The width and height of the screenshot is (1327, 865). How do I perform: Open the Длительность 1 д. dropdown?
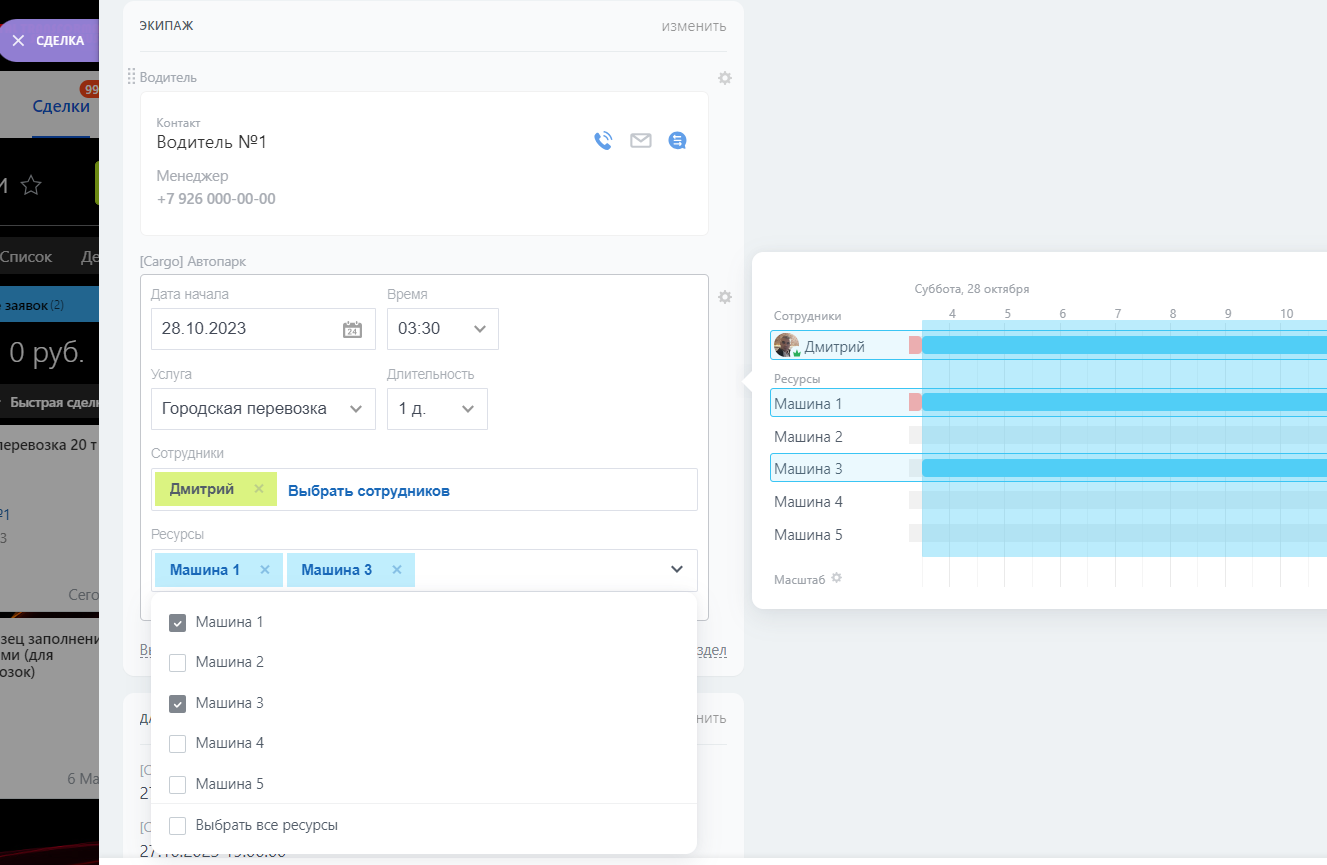(437, 409)
